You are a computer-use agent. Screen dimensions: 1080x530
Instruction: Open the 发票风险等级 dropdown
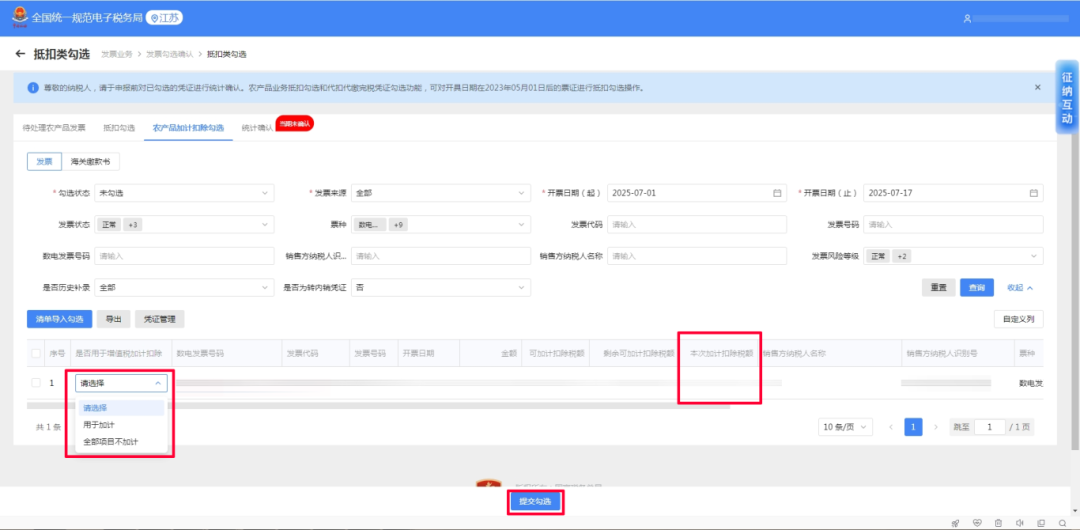pyautogui.click(x=953, y=256)
